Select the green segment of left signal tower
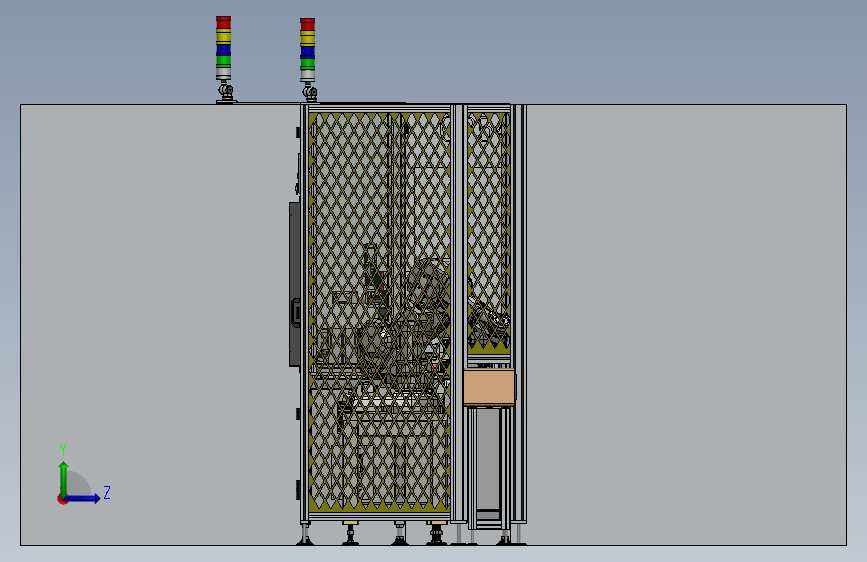Screen dimensions: 867x562 click(223, 60)
